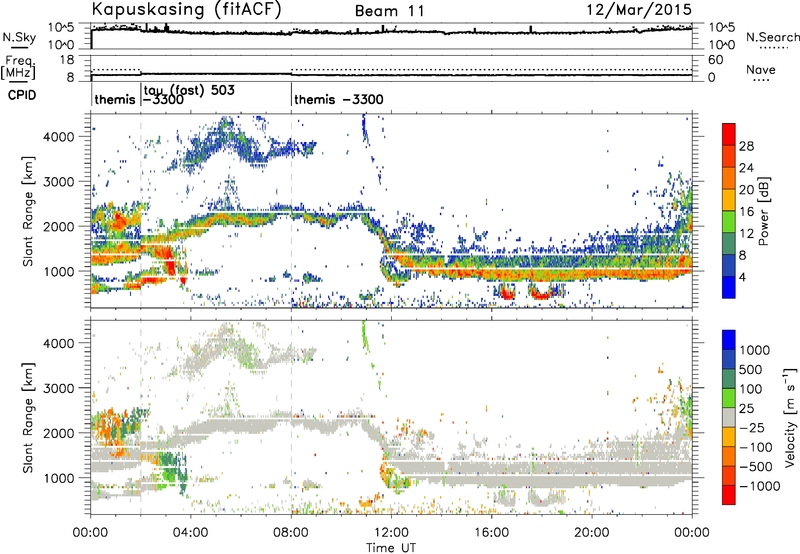Image resolution: width=800 pixels, height=554 pixels.
Task: Click the Slant Range label of velocity panel
Action: click(x=28, y=417)
